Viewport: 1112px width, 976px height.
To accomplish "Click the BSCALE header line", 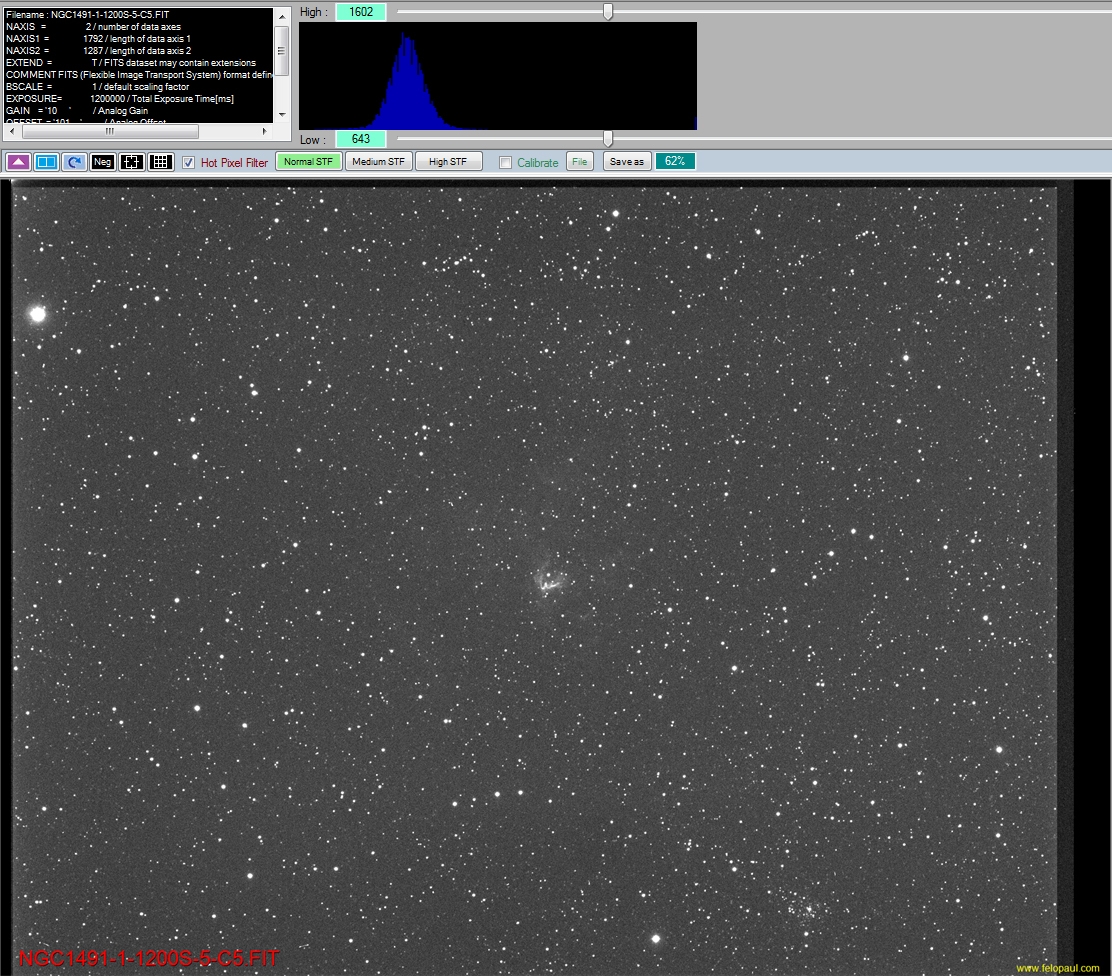I will point(98,87).
